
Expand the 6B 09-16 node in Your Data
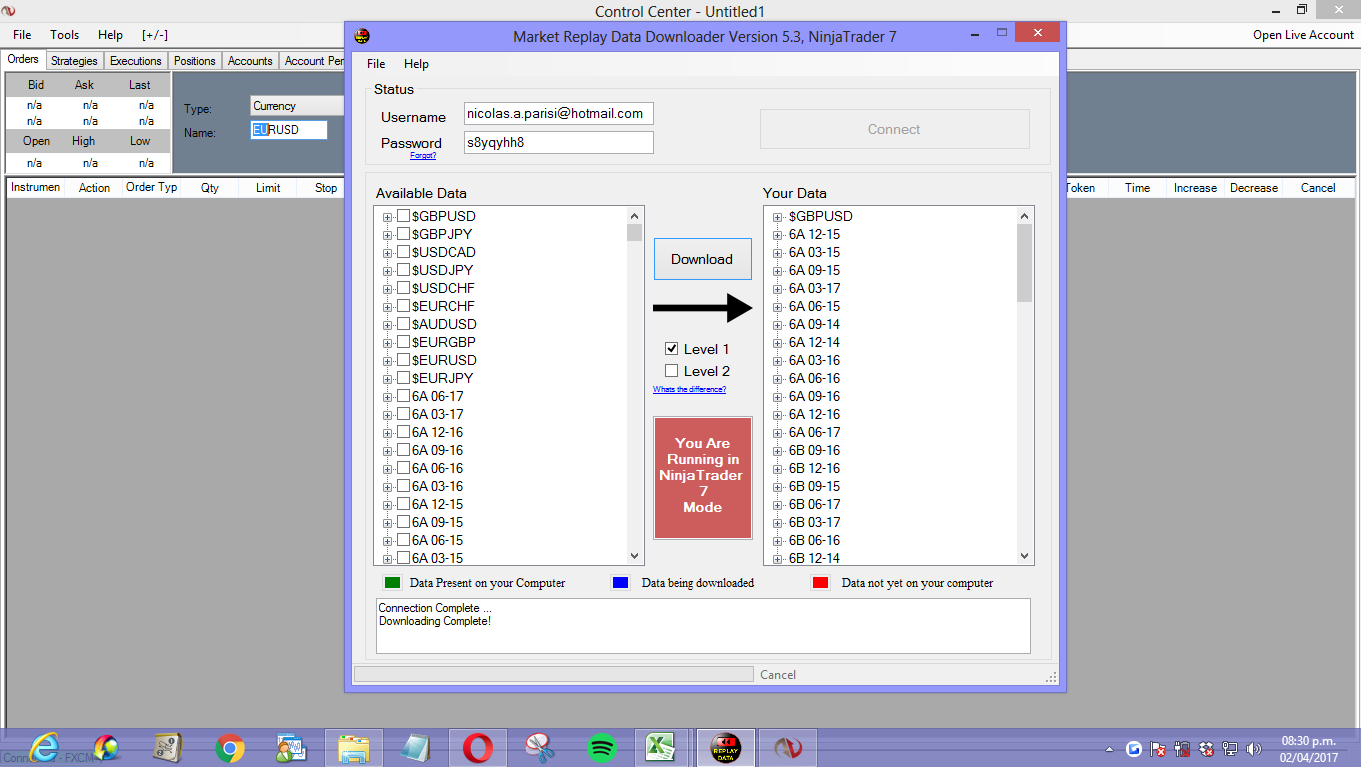click(778, 451)
